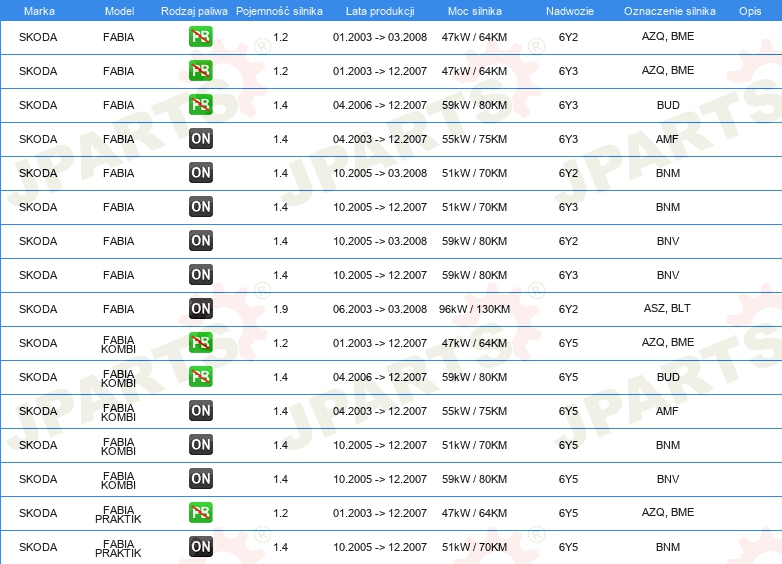Click the Nadwozie column header
The image size is (782, 564).
click(570, 11)
